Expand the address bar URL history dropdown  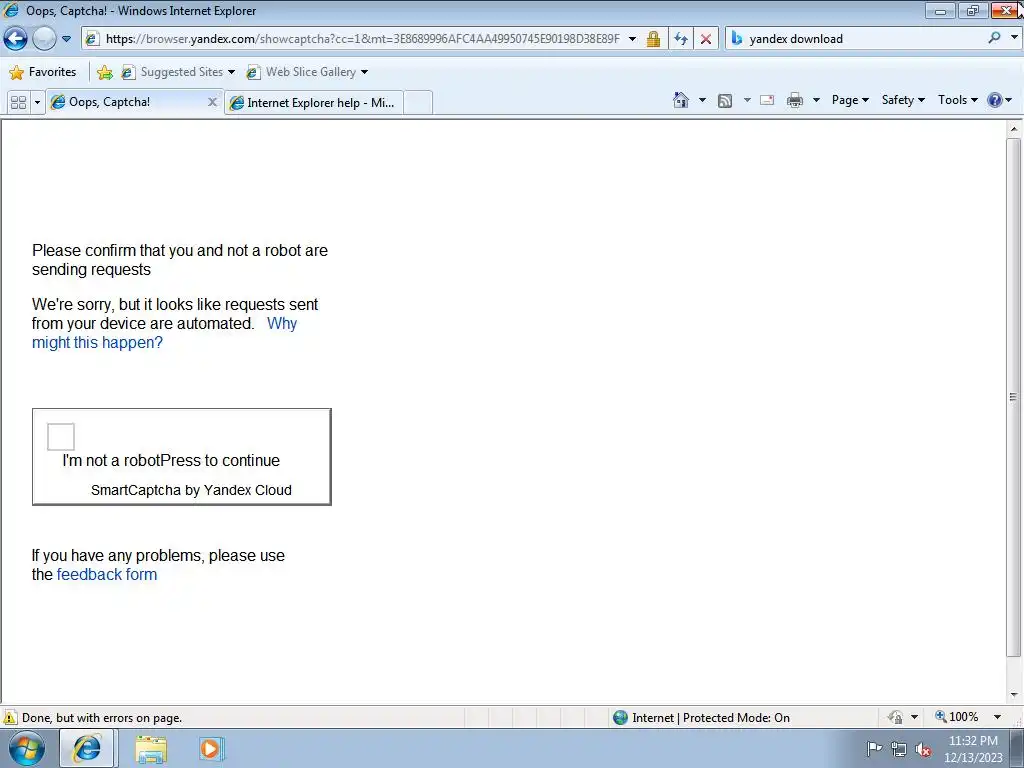632,39
